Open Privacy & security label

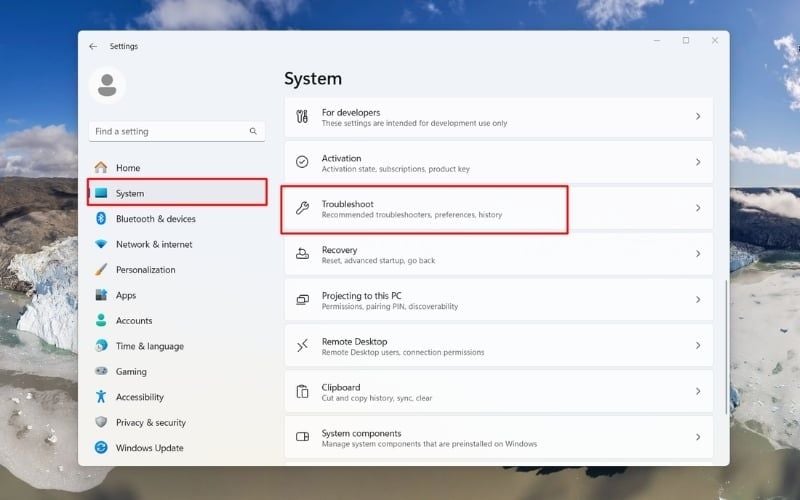pyautogui.click(x=151, y=422)
